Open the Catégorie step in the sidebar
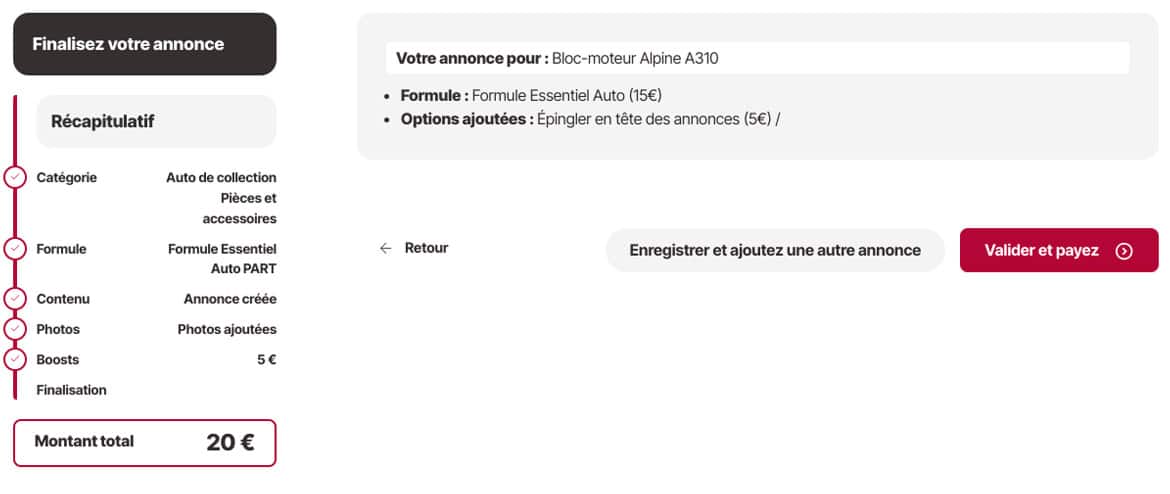1170x494 pixels. pos(67,178)
